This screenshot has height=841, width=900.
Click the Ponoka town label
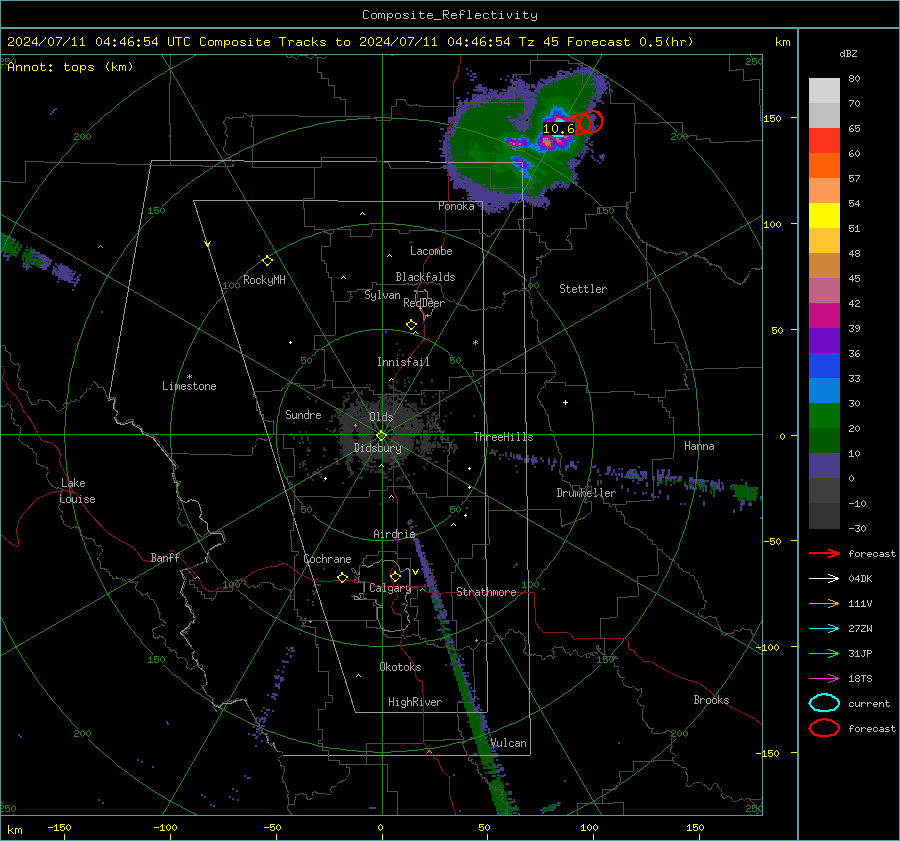(x=456, y=206)
